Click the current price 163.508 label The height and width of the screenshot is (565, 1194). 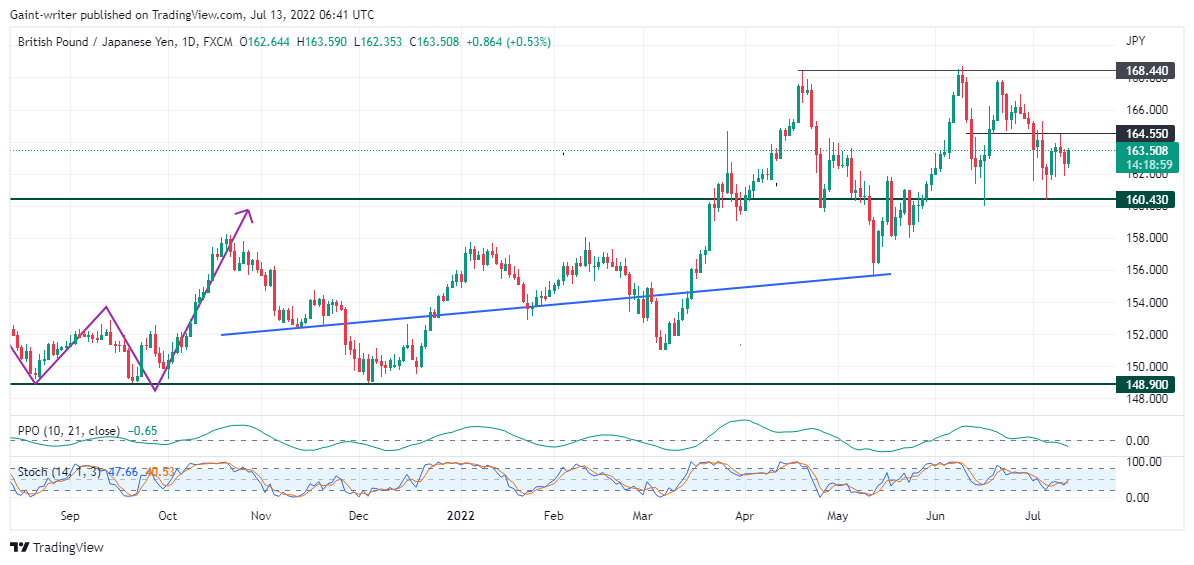tap(1147, 150)
